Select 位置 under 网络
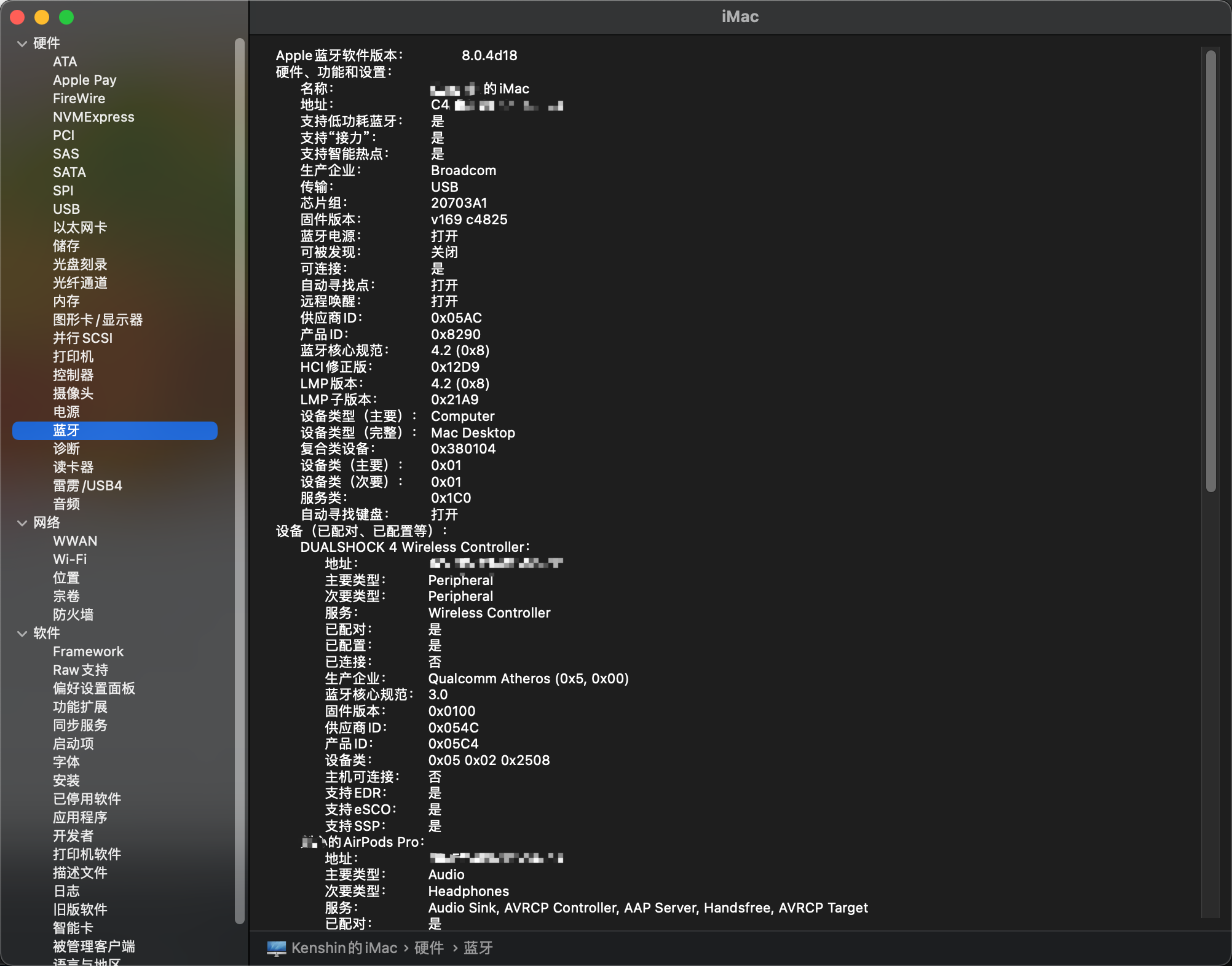 pyautogui.click(x=66, y=578)
